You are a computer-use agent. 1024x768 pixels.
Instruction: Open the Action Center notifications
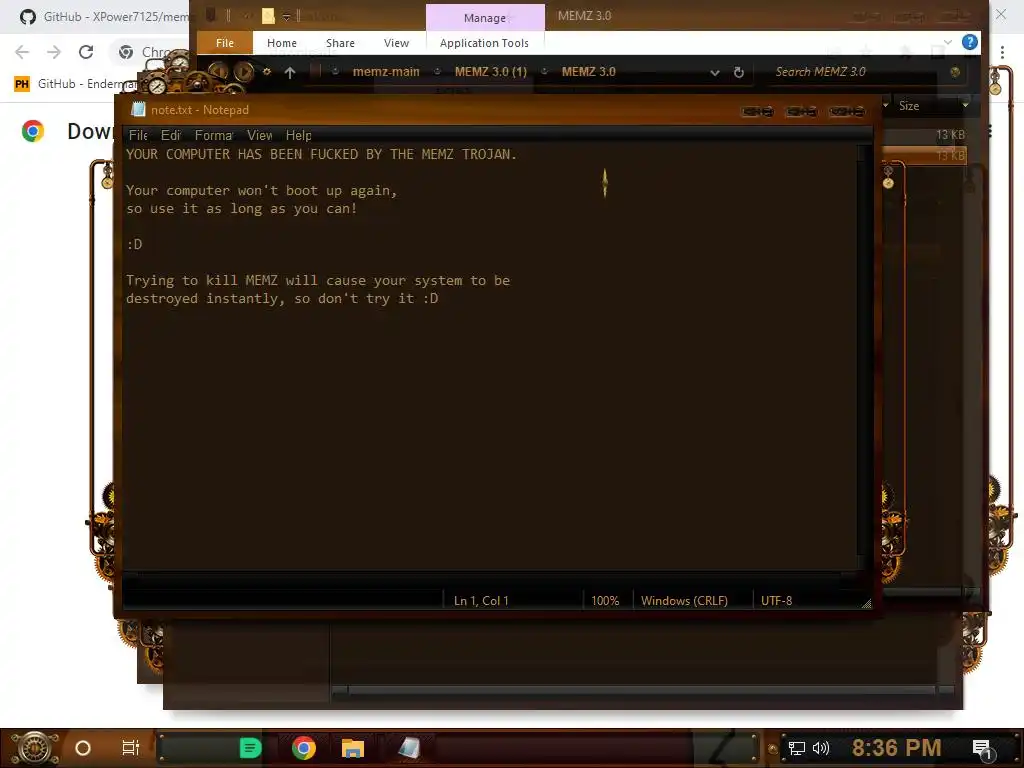tap(982, 749)
